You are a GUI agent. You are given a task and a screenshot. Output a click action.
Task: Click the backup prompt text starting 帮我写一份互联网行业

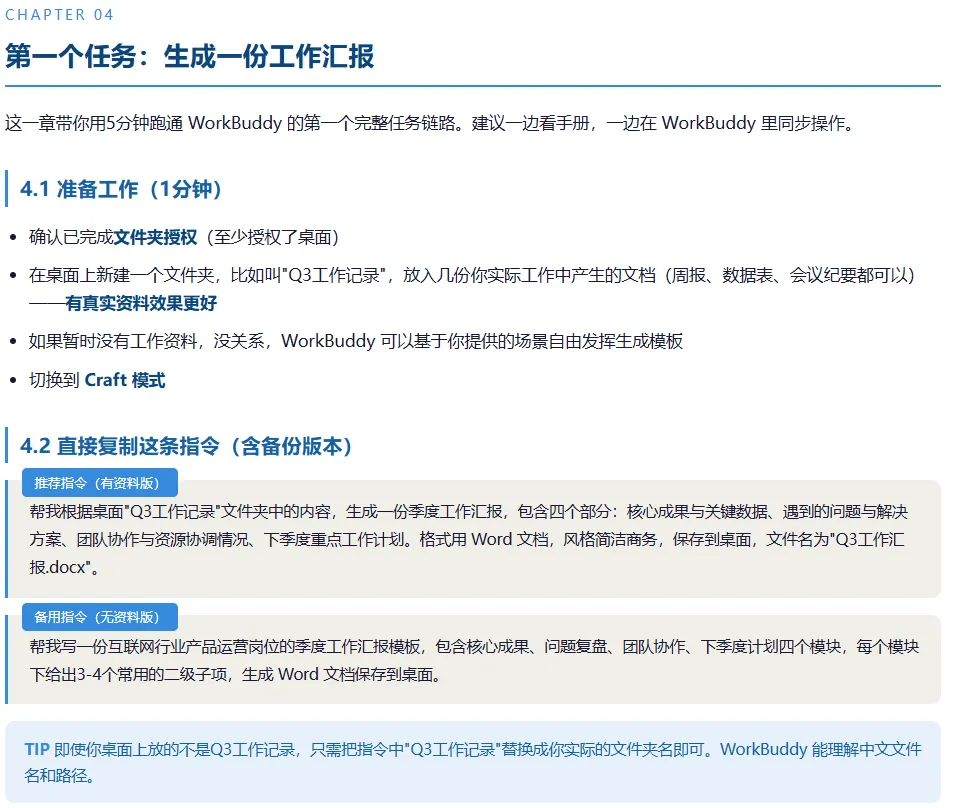(x=474, y=660)
